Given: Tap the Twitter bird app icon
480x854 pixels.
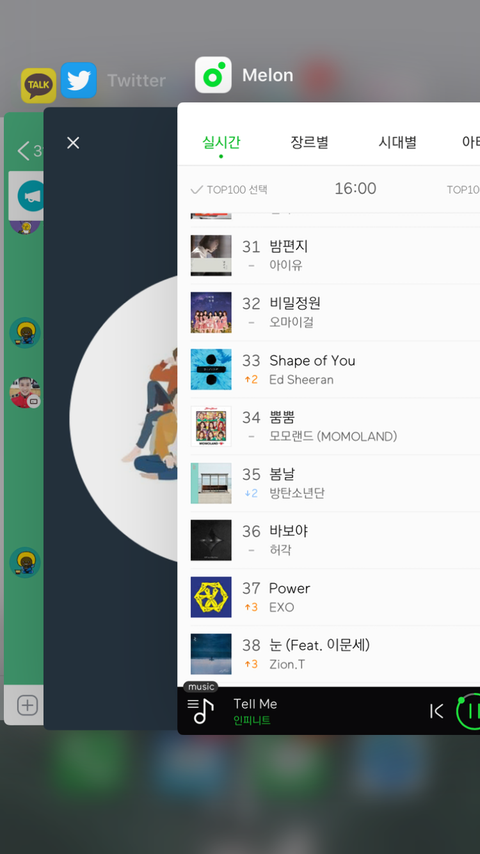Looking at the screenshot, I should pyautogui.click(x=78, y=80).
